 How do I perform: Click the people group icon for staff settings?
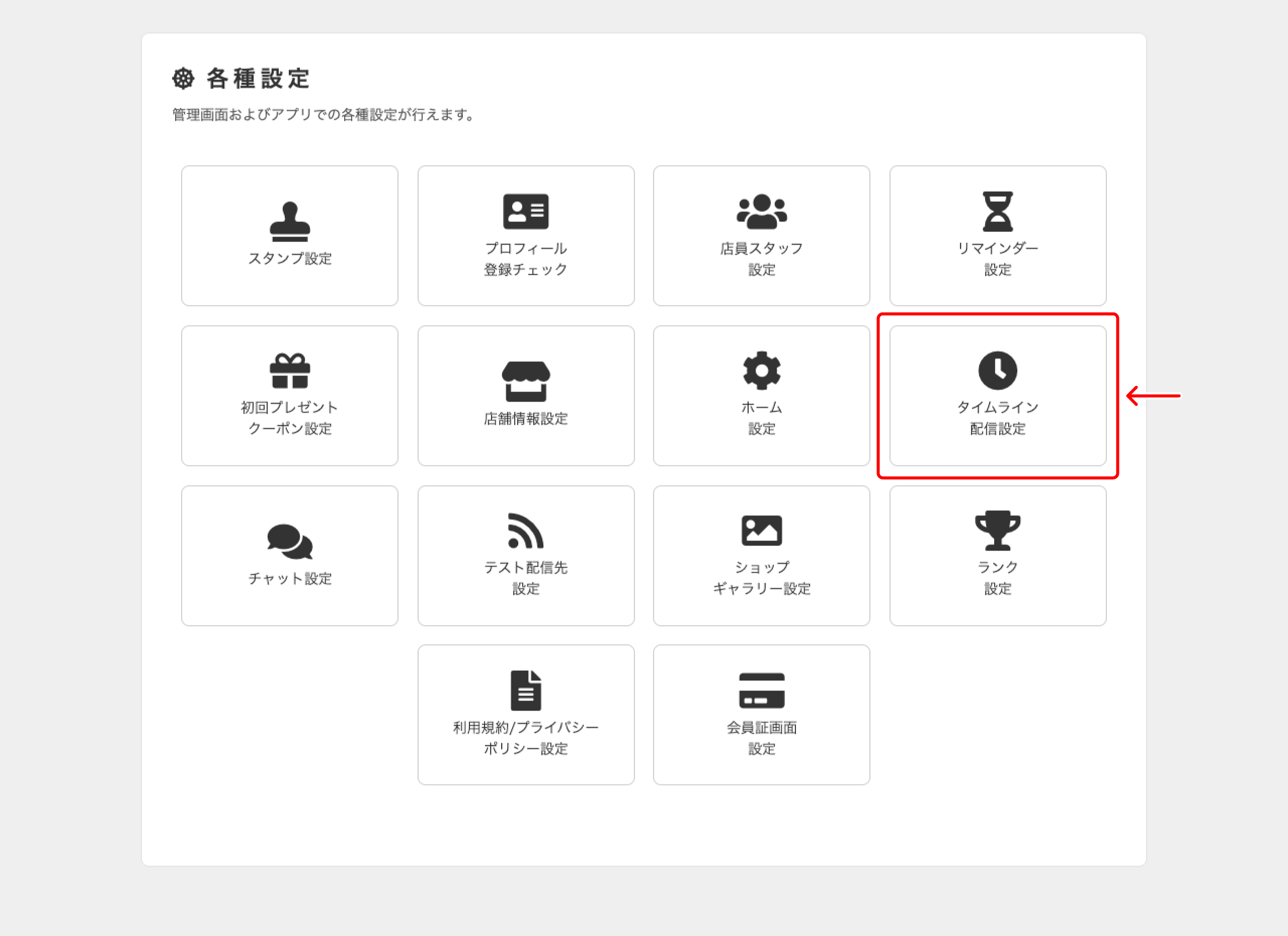[x=762, y=211]
